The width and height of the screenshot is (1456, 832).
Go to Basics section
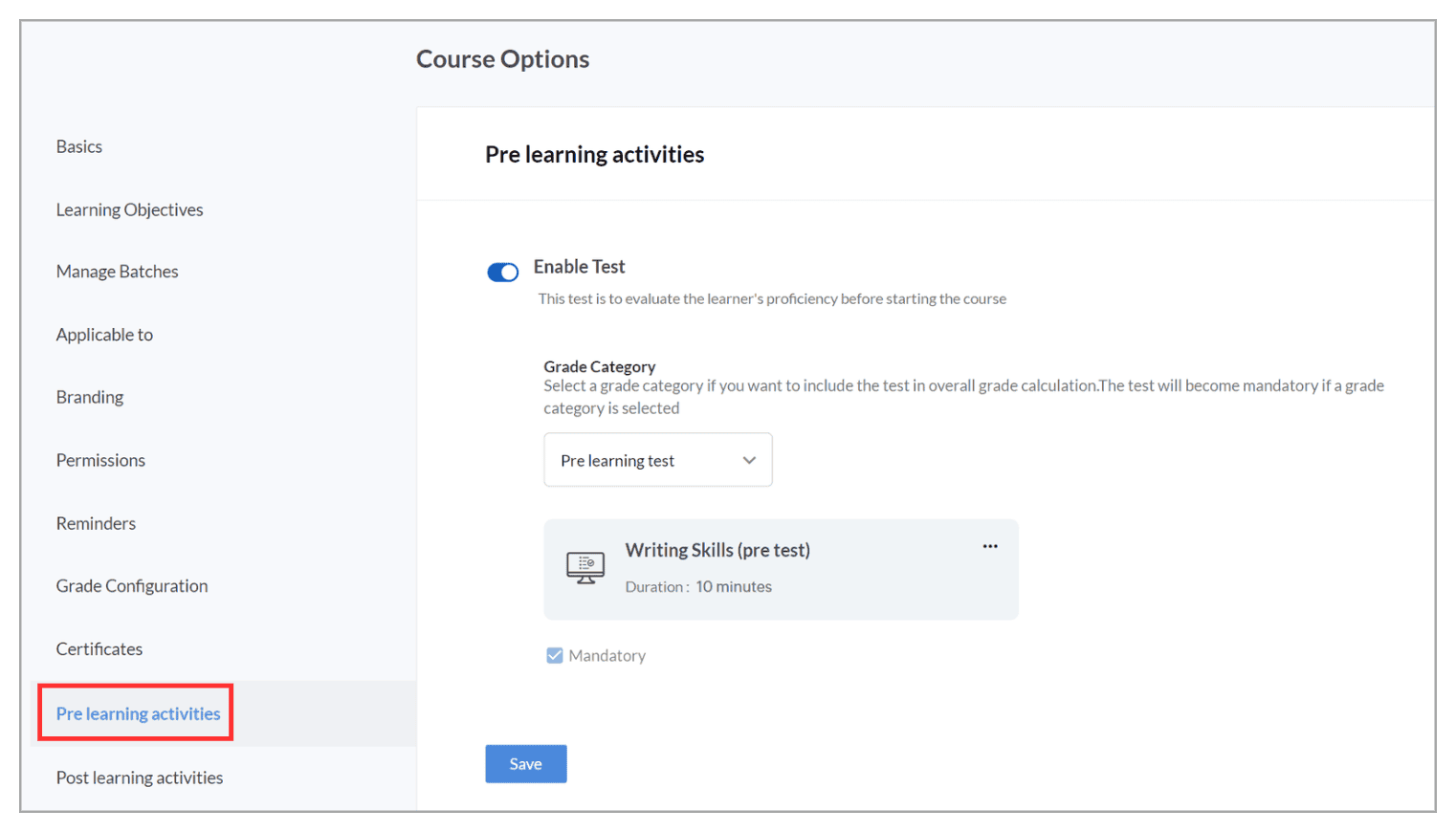pyautogui.click(x=79, y=147)
